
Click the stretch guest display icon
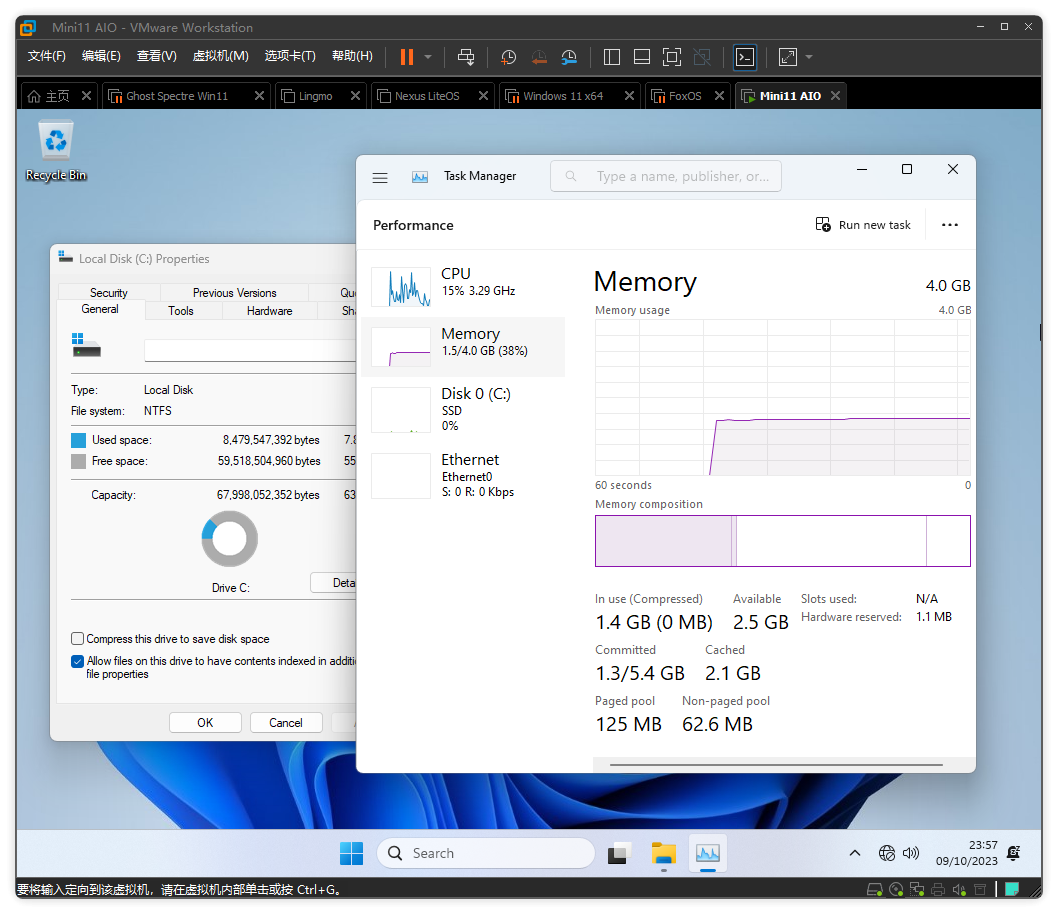point(787,57)
